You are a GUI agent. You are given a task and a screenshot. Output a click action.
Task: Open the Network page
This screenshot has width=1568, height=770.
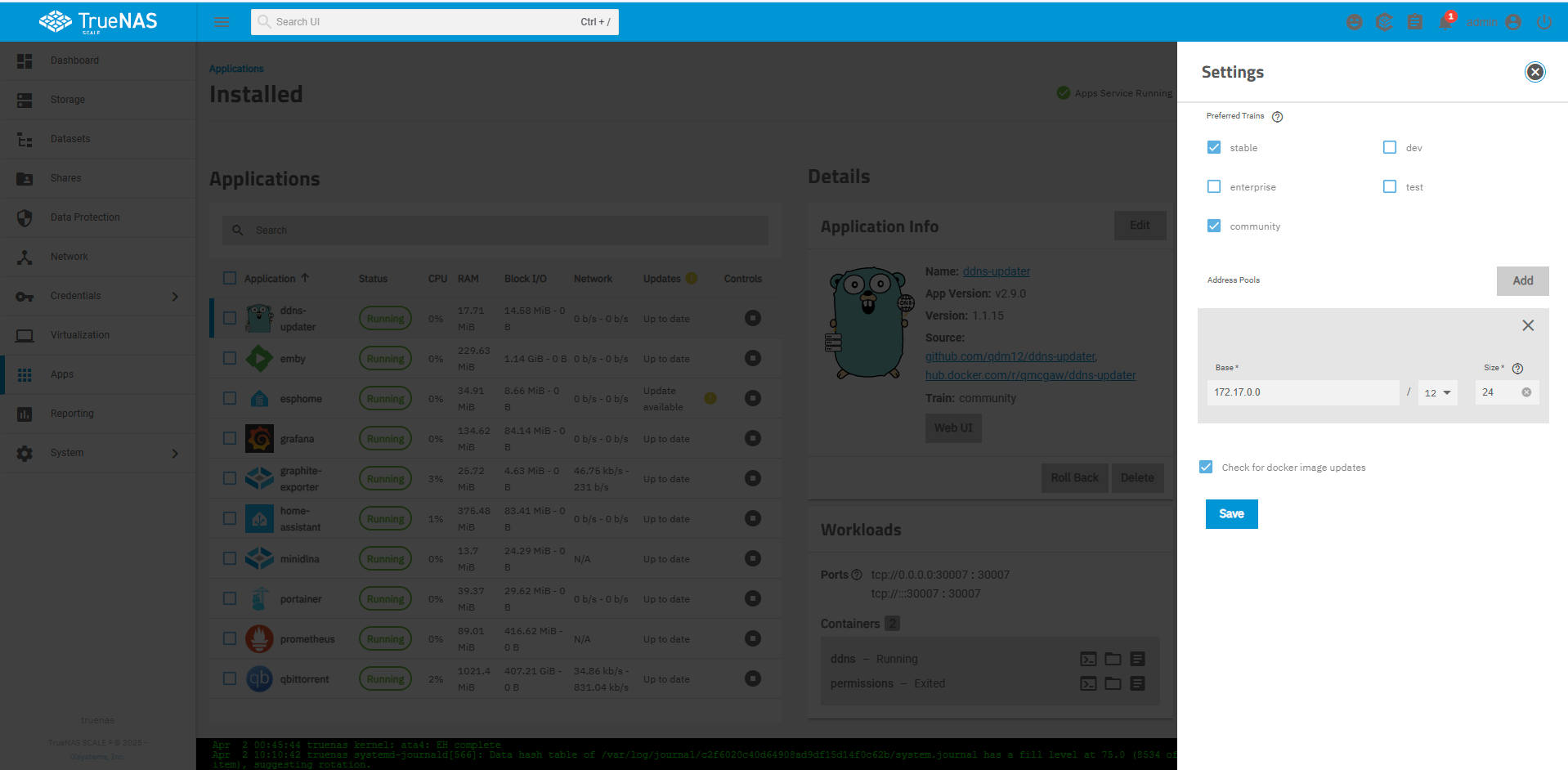coord(98,257)
